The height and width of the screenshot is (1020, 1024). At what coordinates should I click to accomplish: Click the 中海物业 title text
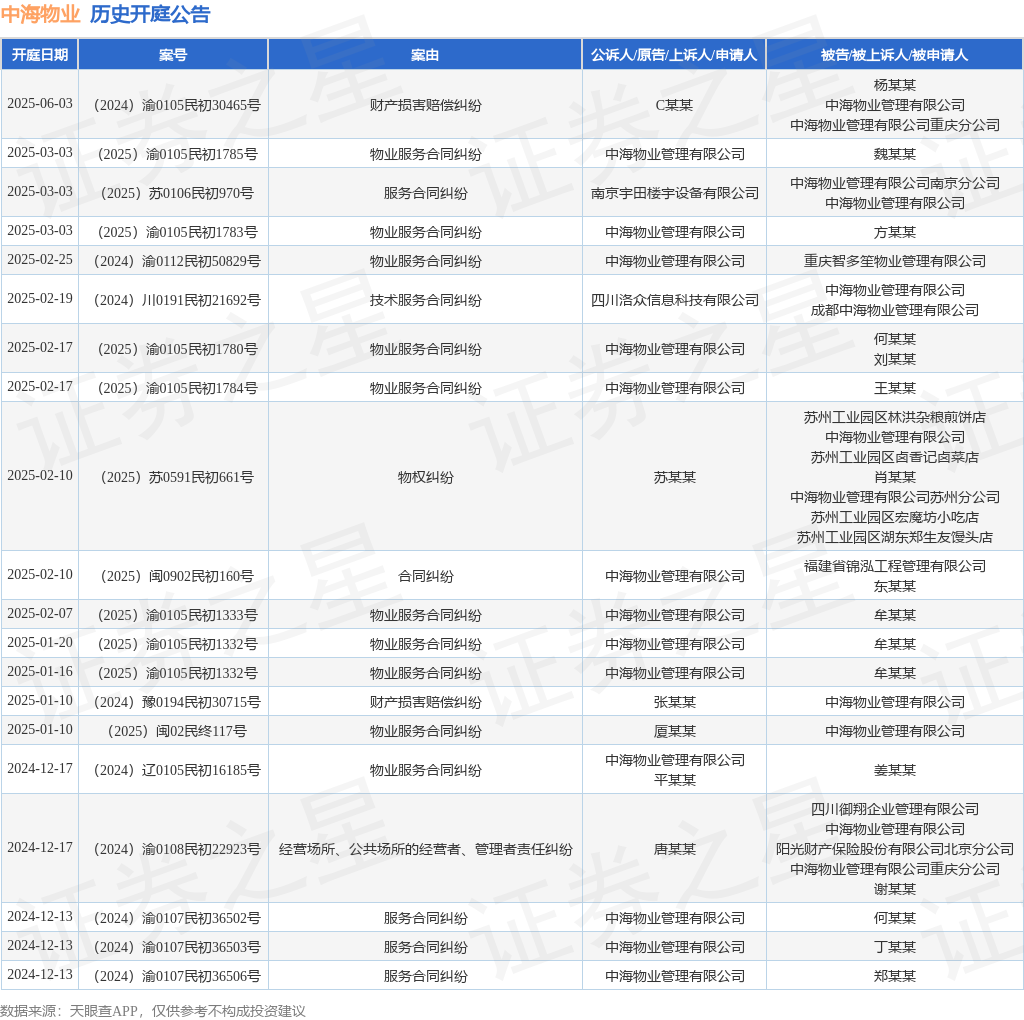[x=40, y=14]
